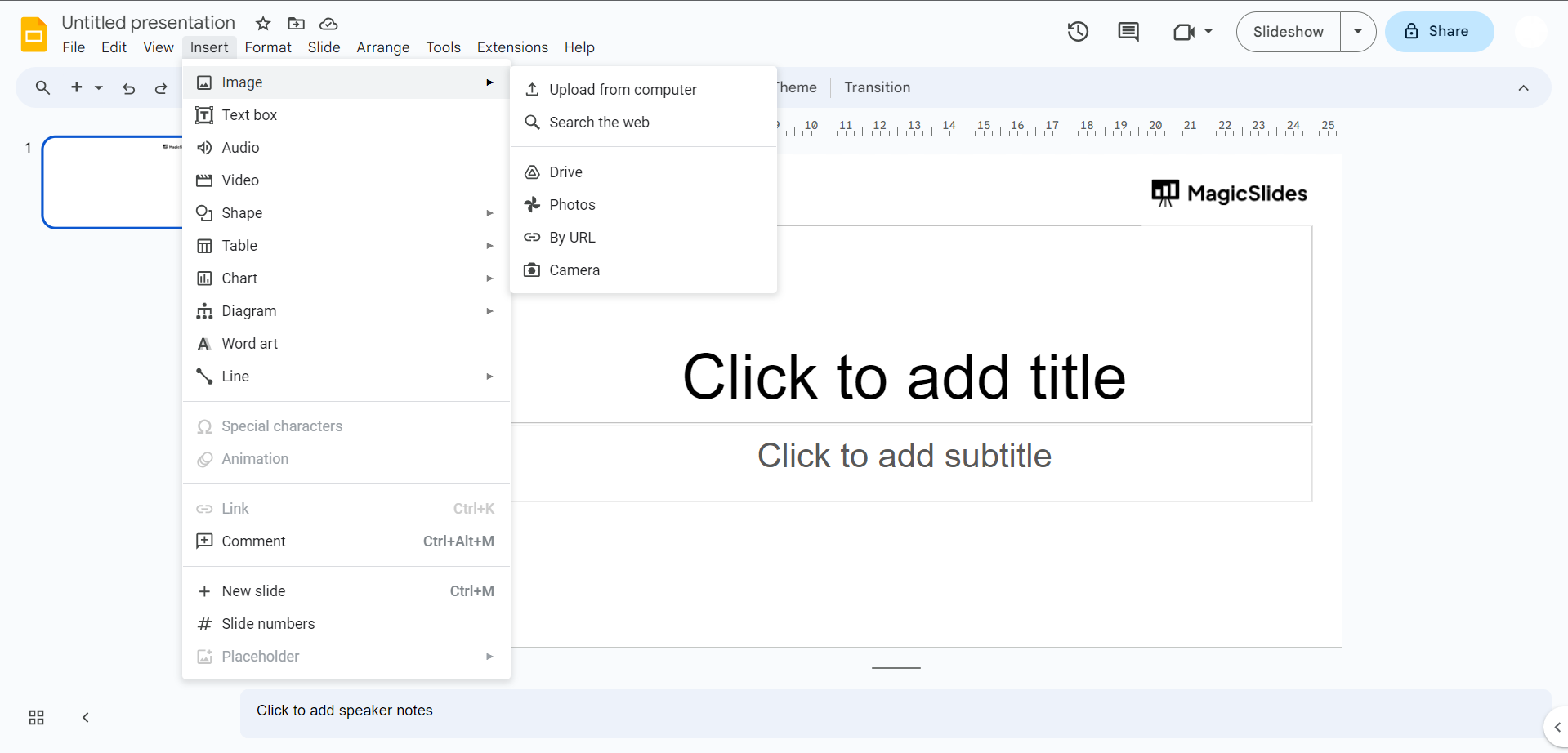Screen dimensions: 1568x753
Task: Star the Untitled presentation
Action: [263, 24]
